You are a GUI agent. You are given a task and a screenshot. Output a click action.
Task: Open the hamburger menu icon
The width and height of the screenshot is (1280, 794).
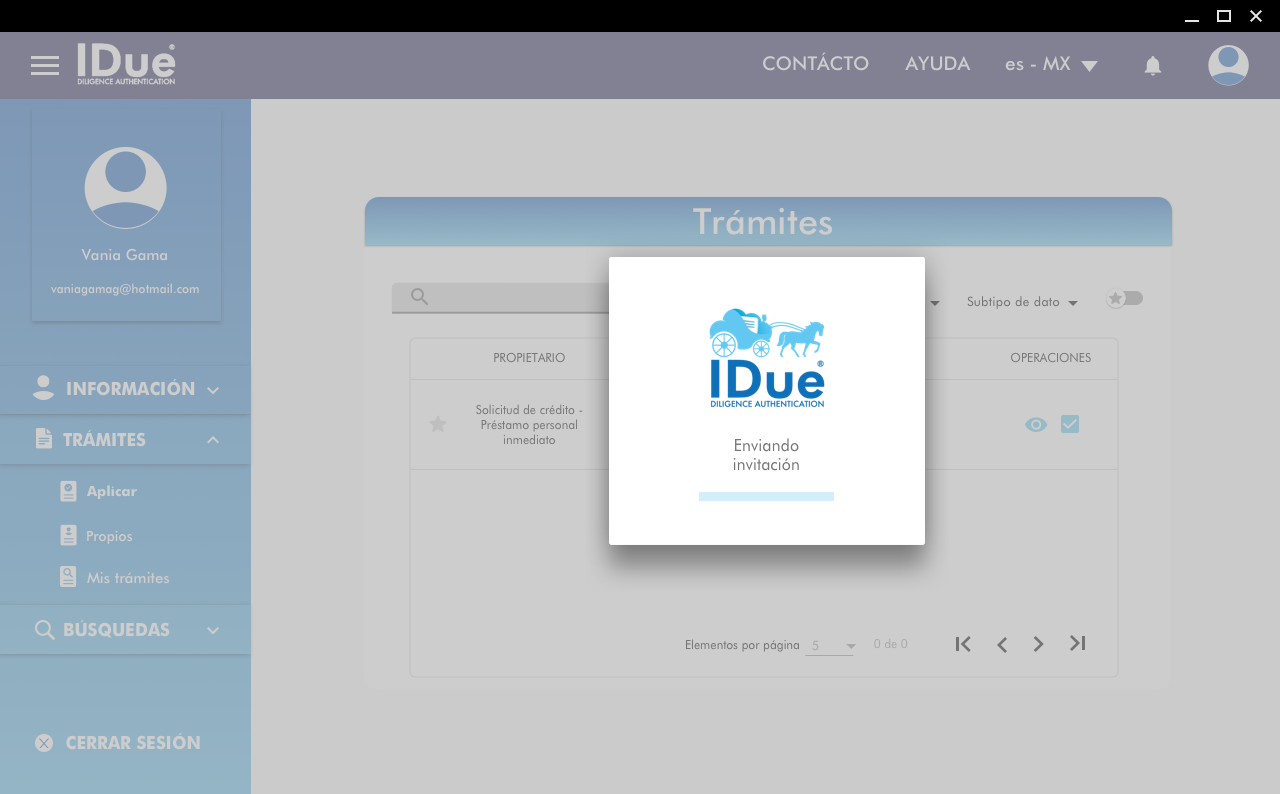pyautogui.click(x=45, y=66)
